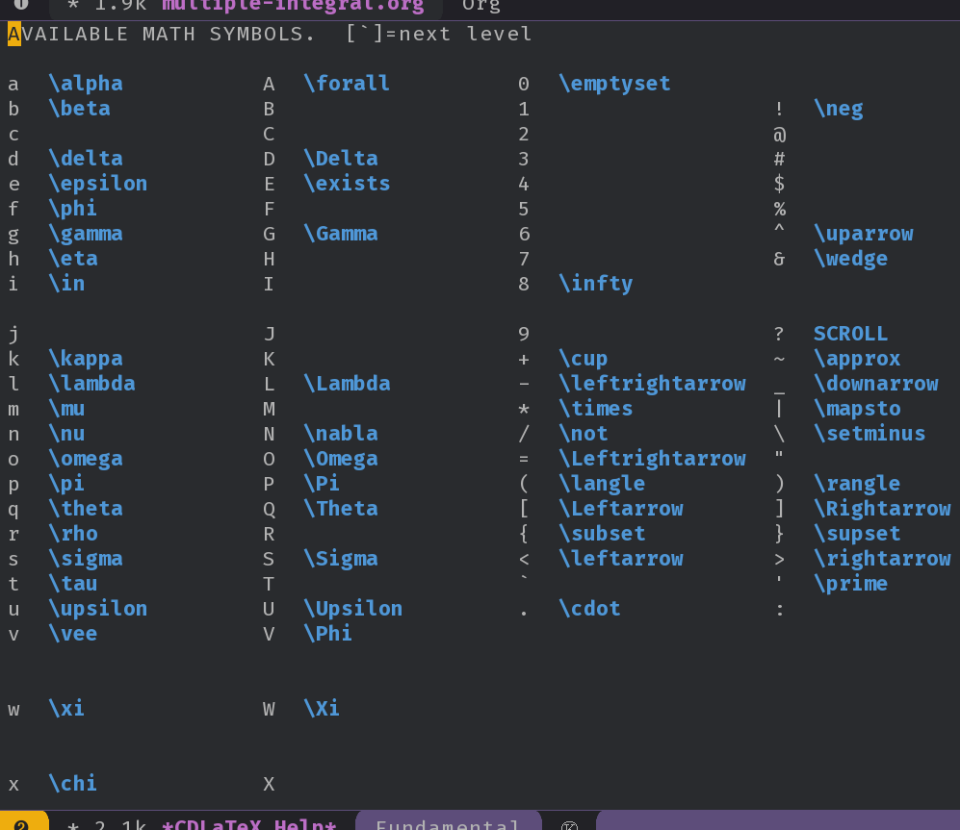
Task: Choose the \Leftrightarrow symbol entry
Action: (x=651, y=459)
